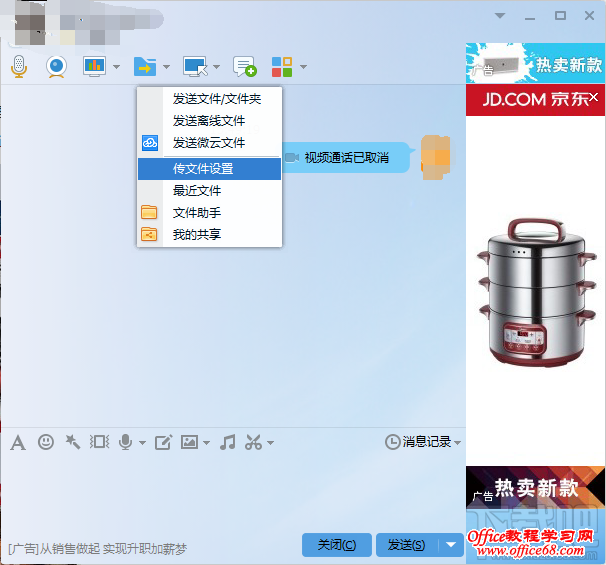
Task: Expand the remote desktop dropdown arrow
Action: 216,67
